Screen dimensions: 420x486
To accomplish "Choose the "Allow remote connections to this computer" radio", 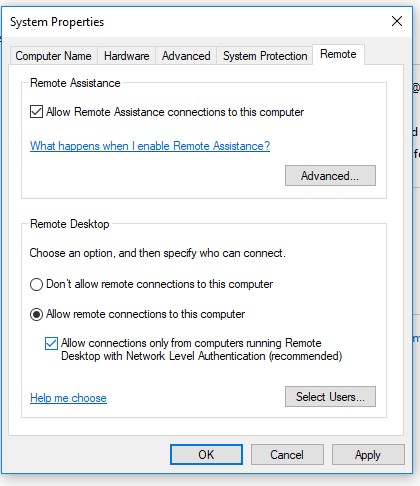I will tap(36, 314).
